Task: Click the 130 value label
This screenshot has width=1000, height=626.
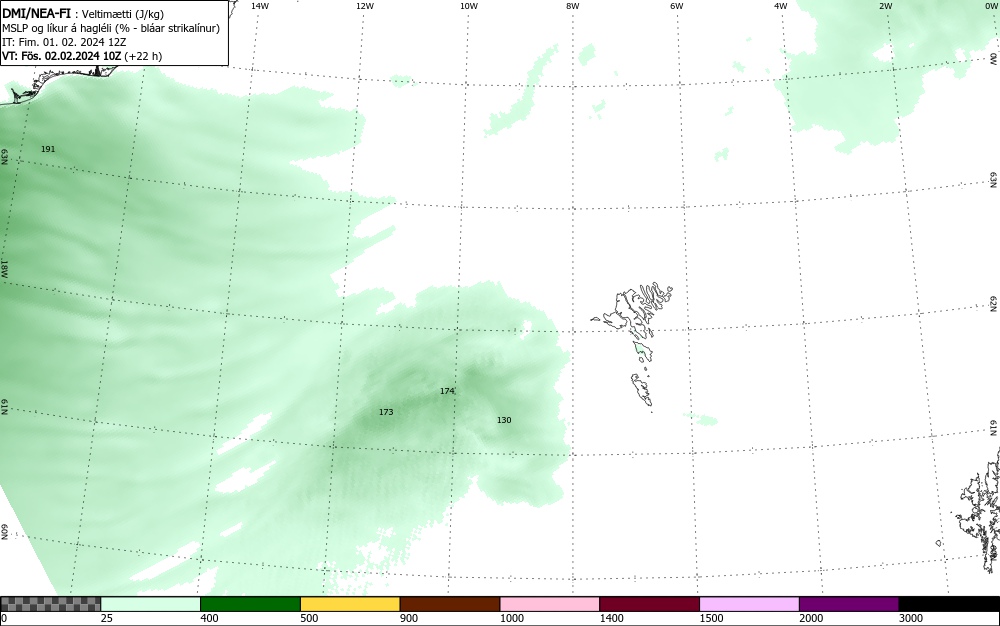Action: click(x=504, y=420)
